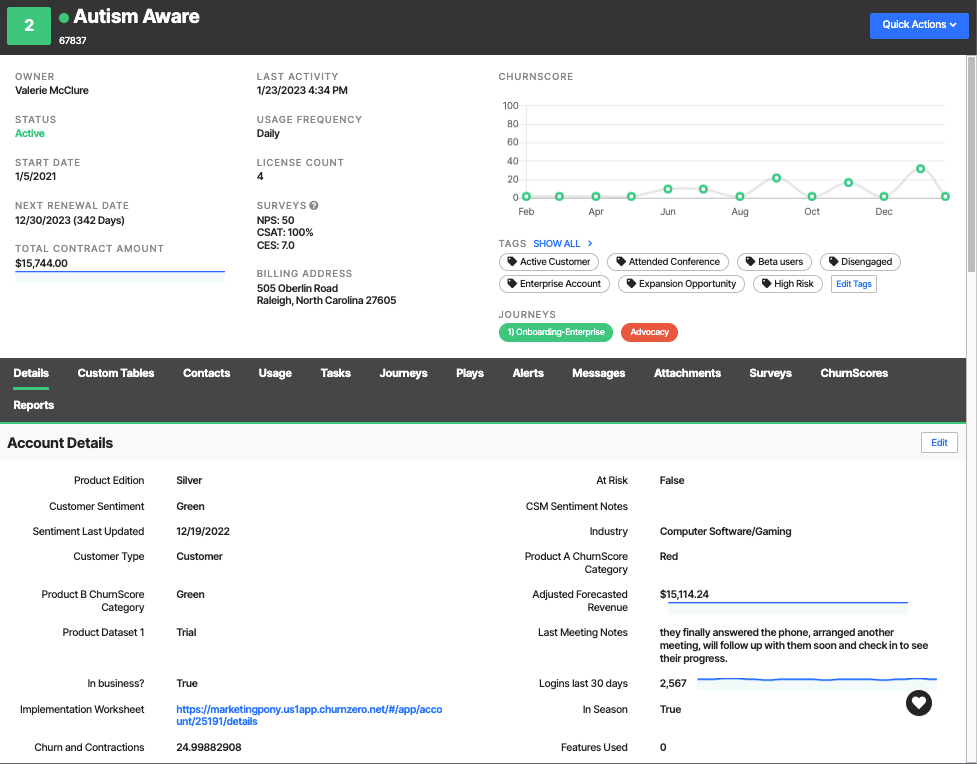Click the Churn and Contractions value 24.99882908
977x764 pixels.
coord(209,747)
